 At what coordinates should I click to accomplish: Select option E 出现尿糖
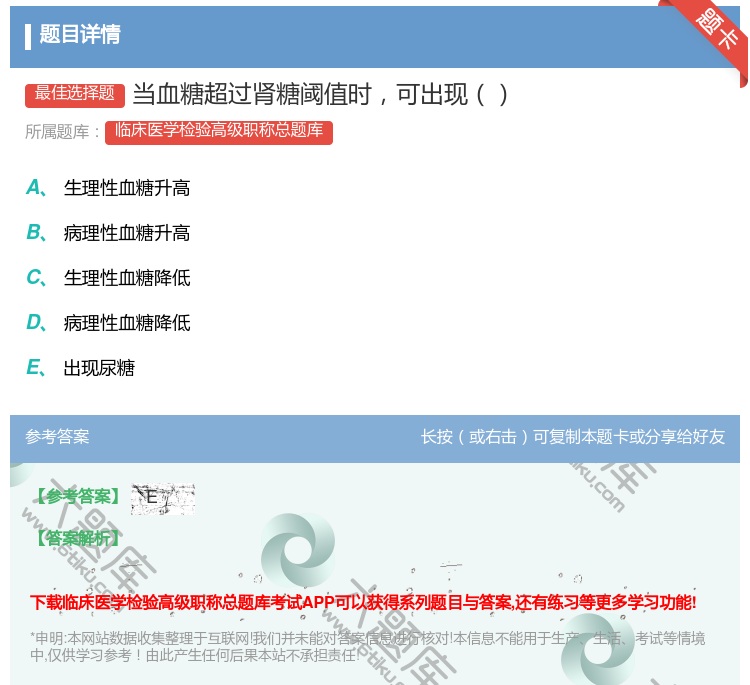coord(99,368)
